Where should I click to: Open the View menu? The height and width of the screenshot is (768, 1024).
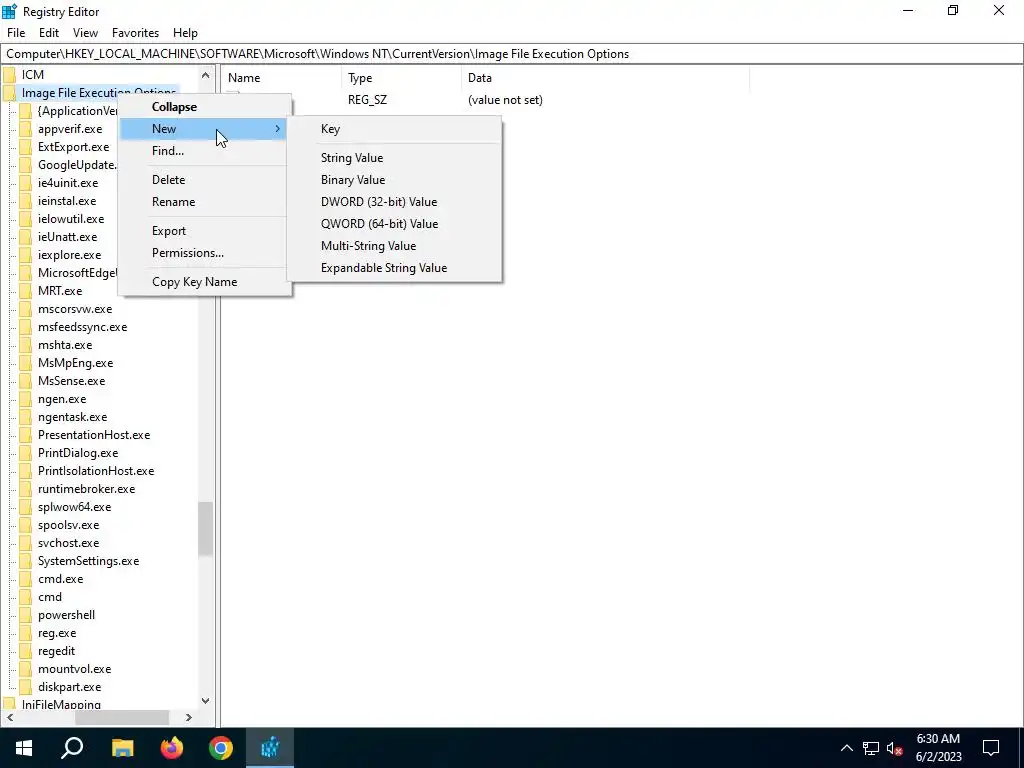pyautogui.click(x=86, y=33)
